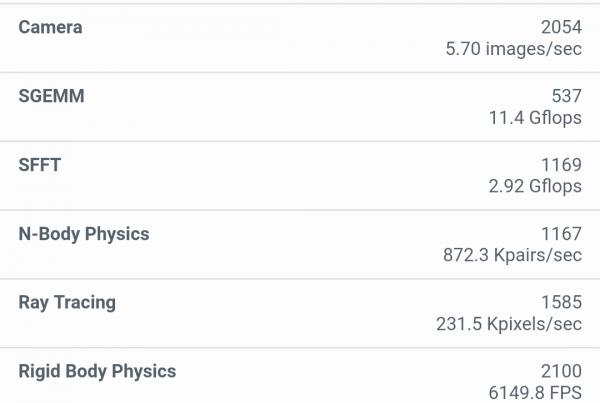Tap the SGEMM score 537

click(567, 96)
